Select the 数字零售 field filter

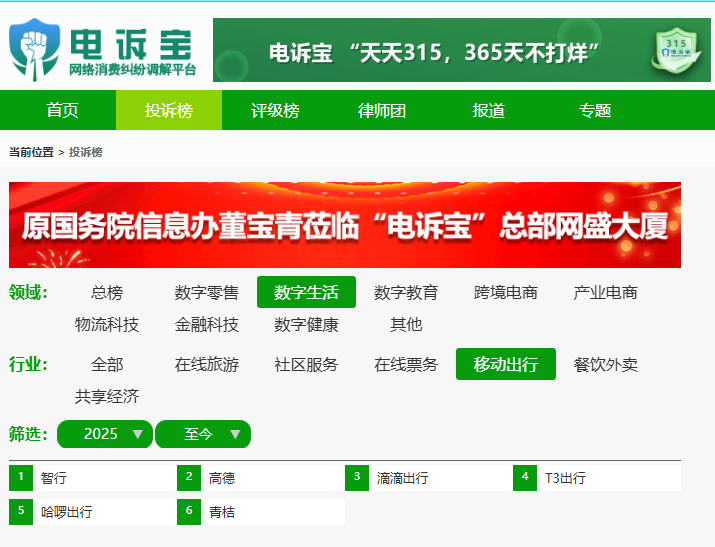[207, 292]
